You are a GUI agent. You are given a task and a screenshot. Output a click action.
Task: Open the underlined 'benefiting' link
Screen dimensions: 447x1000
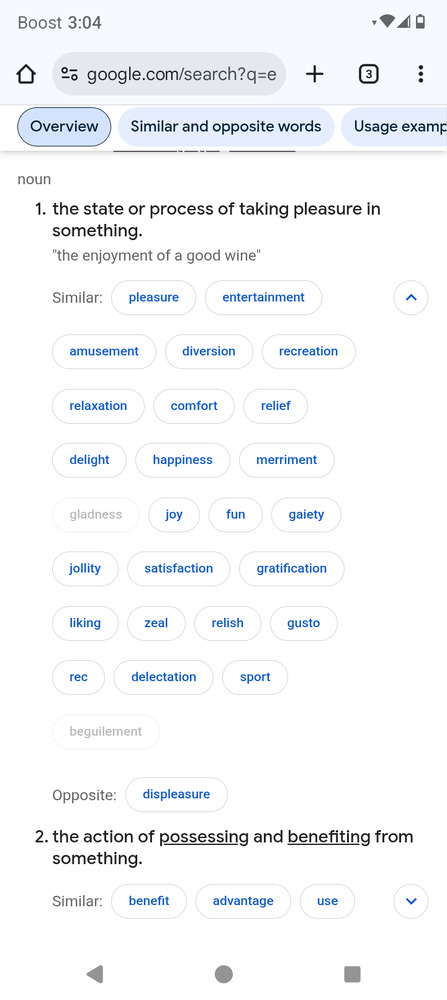pyautogui.click(x=329, y=837)
